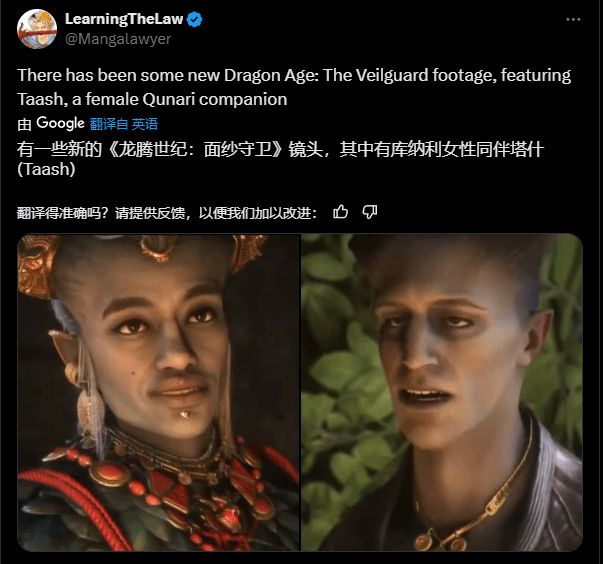Like the translation with thumbs up

tap(340, 212)
